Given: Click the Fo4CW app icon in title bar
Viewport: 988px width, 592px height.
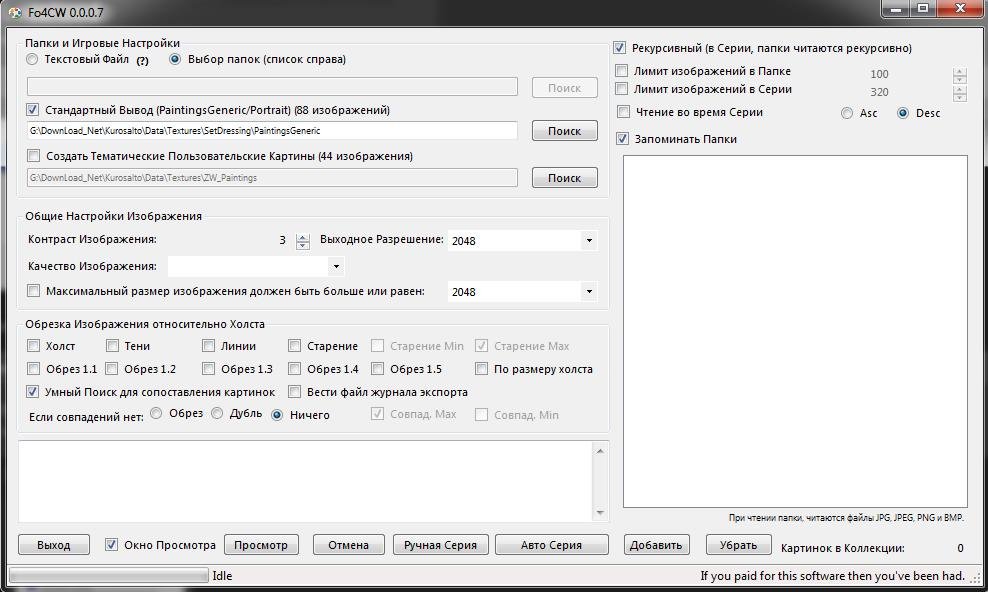Looking at the screenshot, I should (14, 13).
